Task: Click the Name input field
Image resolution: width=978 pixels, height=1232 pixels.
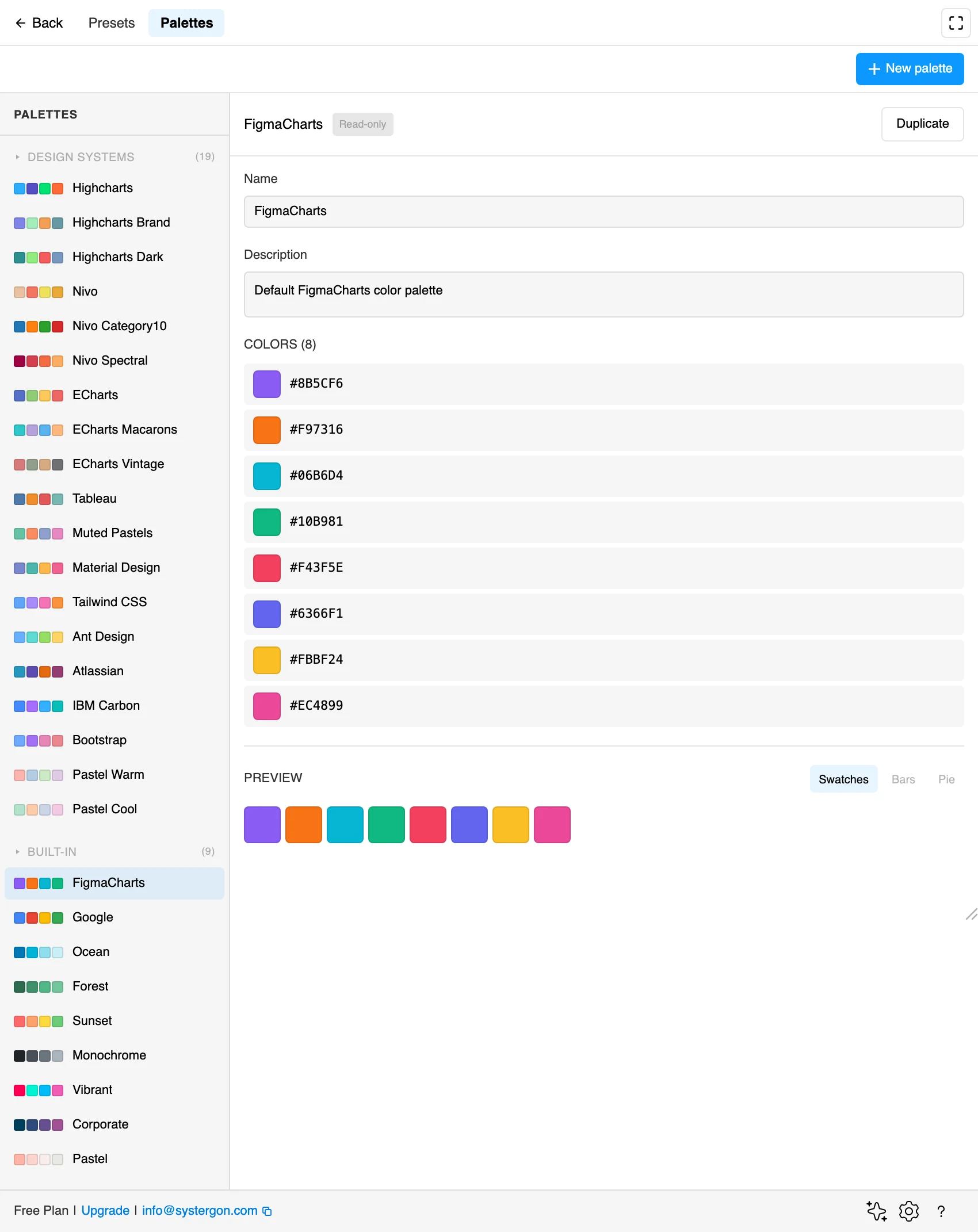Action: (603, 212)
